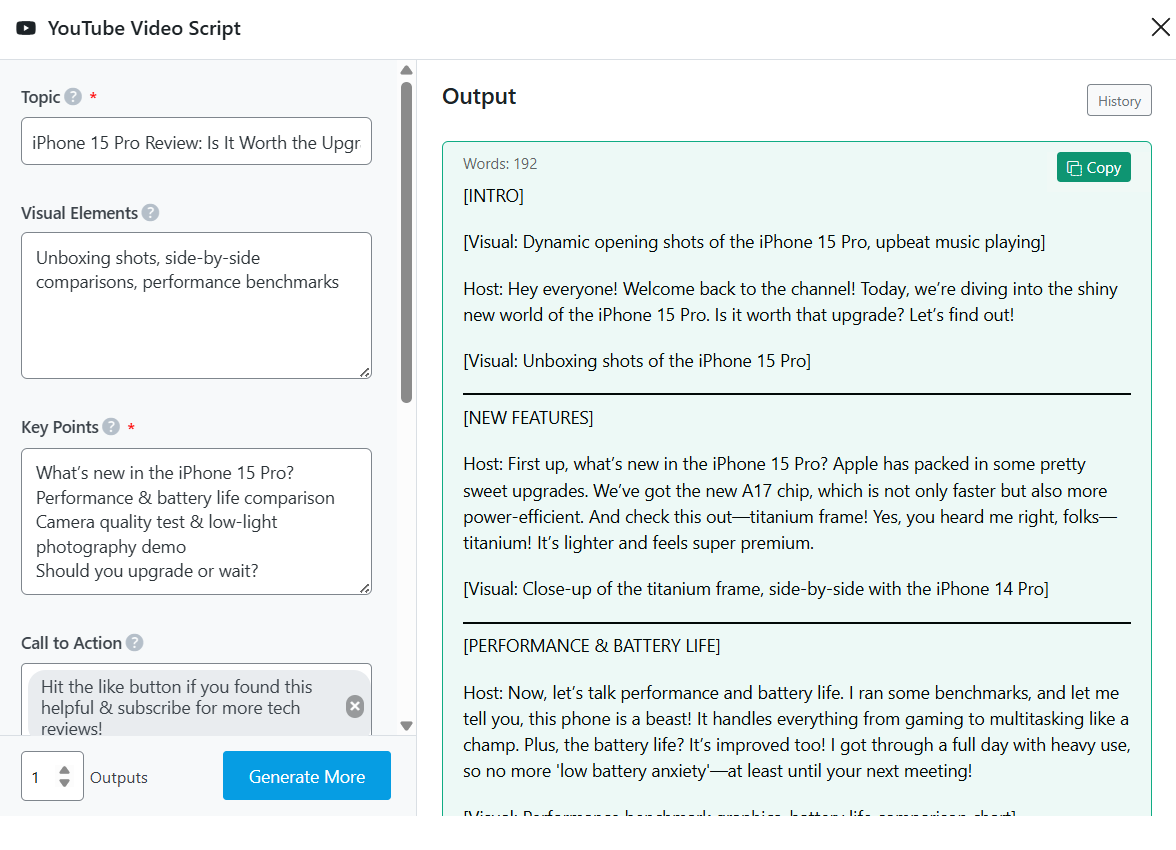This screenshot has width=1176, height=850.
Task: Increase the Outputs count with up arrow
Action: [x=65, y=770]
